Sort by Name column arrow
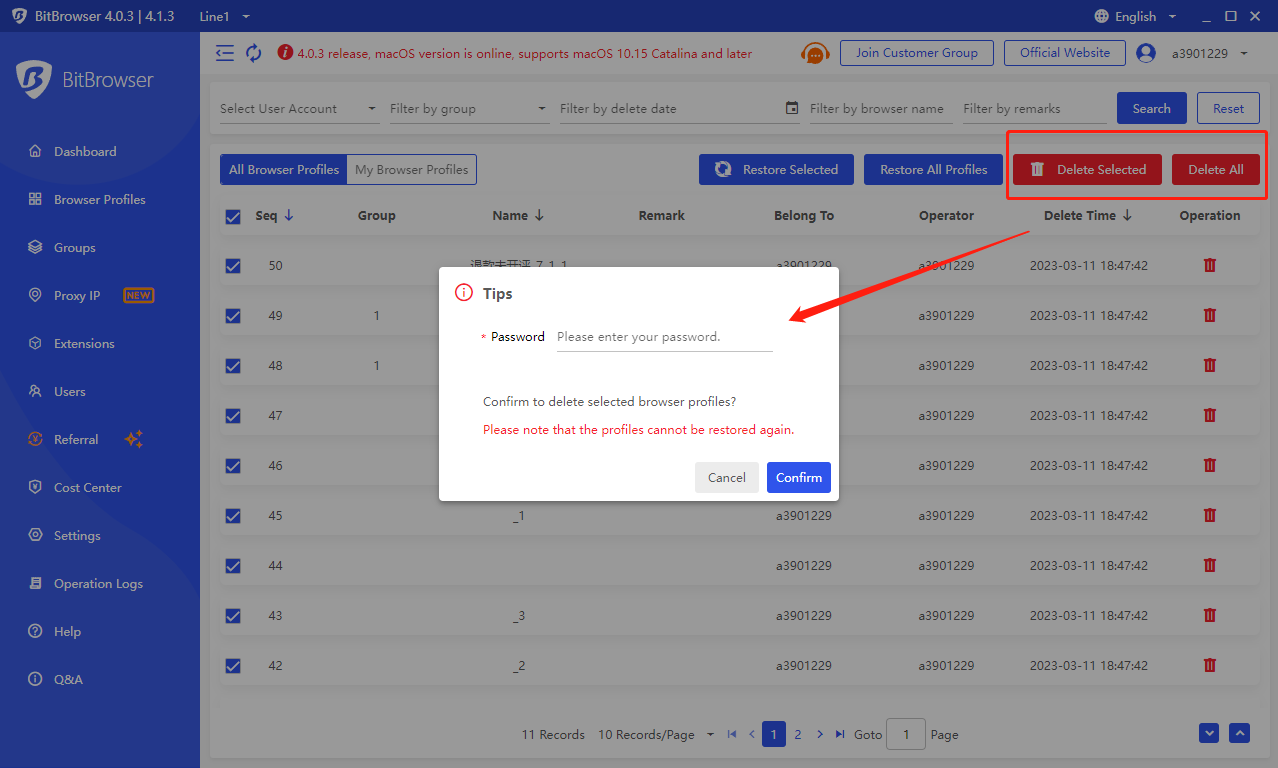 click(539, 215)
